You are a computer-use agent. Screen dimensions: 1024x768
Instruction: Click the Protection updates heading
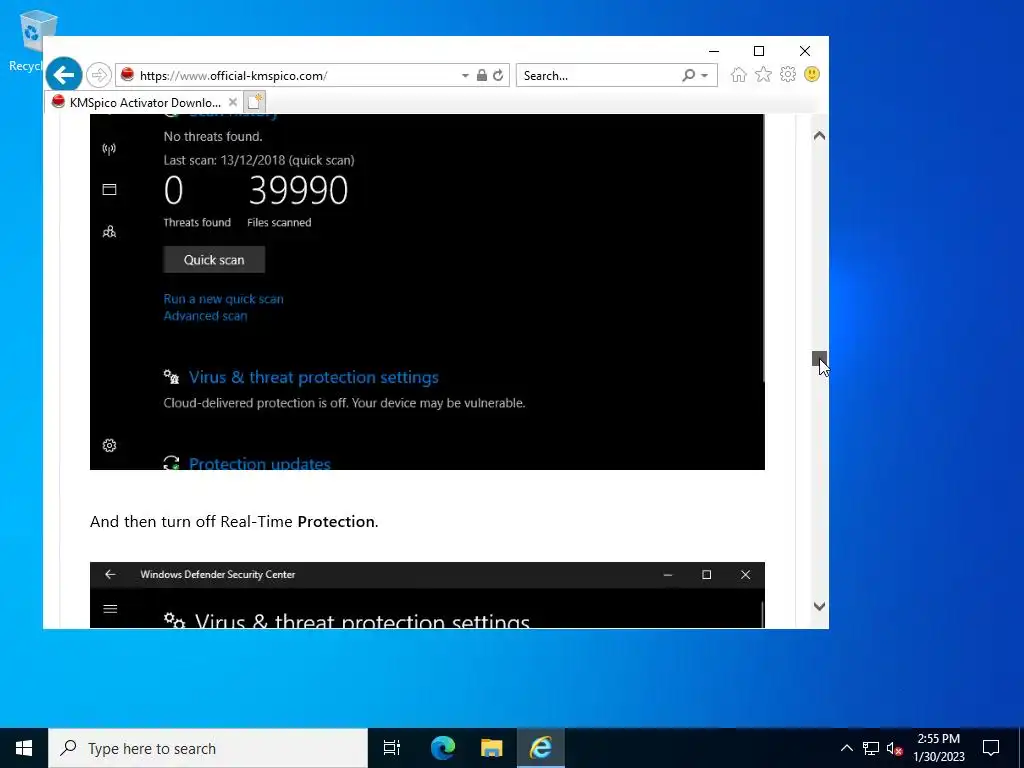[x=259, y=462]
